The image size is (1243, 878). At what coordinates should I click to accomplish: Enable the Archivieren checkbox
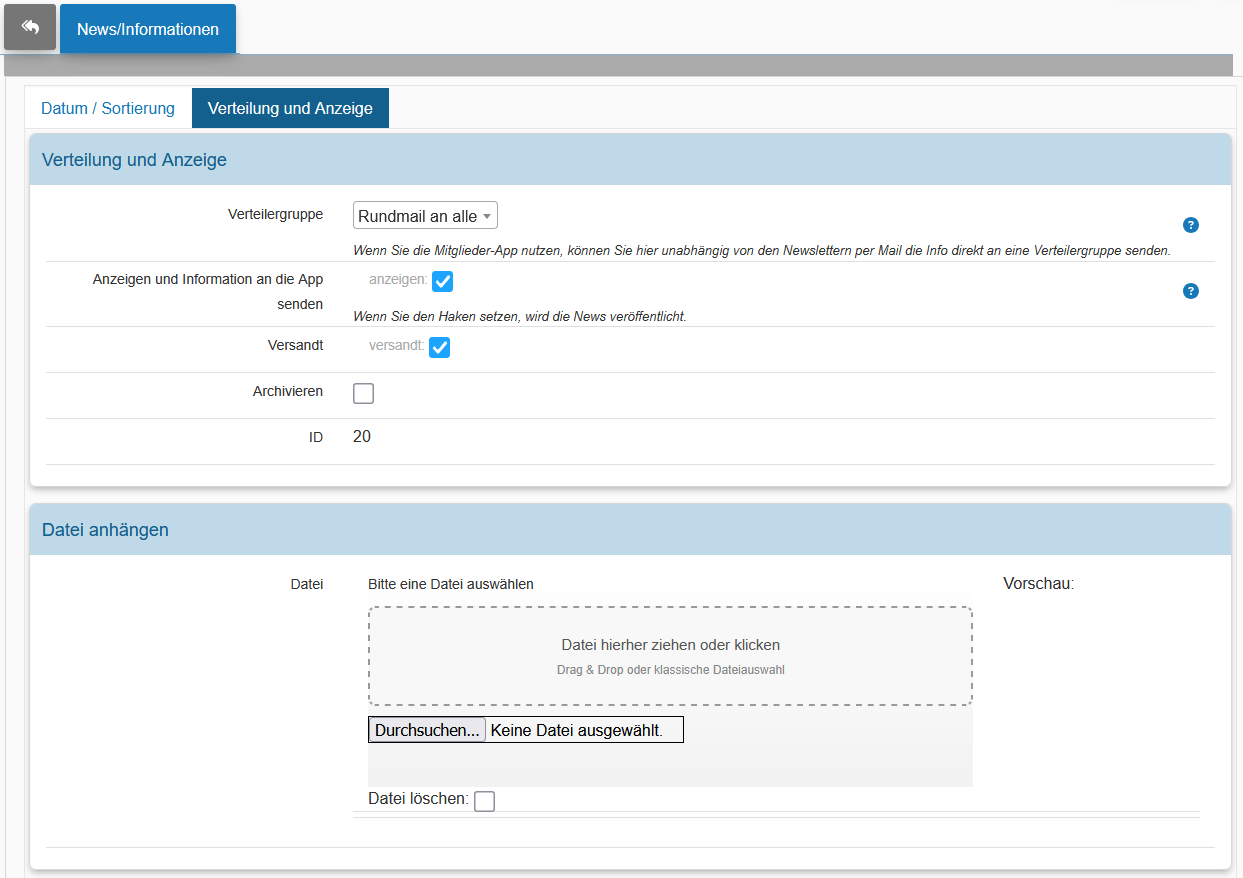(364, 393)
